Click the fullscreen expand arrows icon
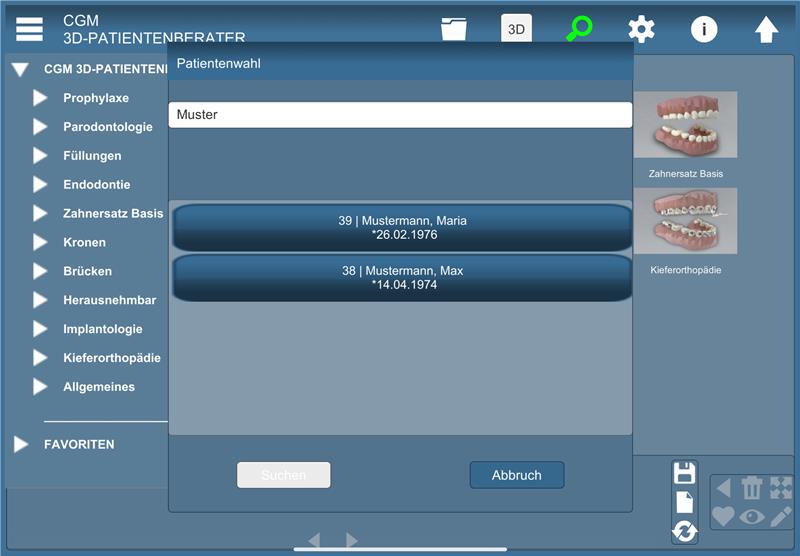The image size is (800, 556). coord(781,488)
